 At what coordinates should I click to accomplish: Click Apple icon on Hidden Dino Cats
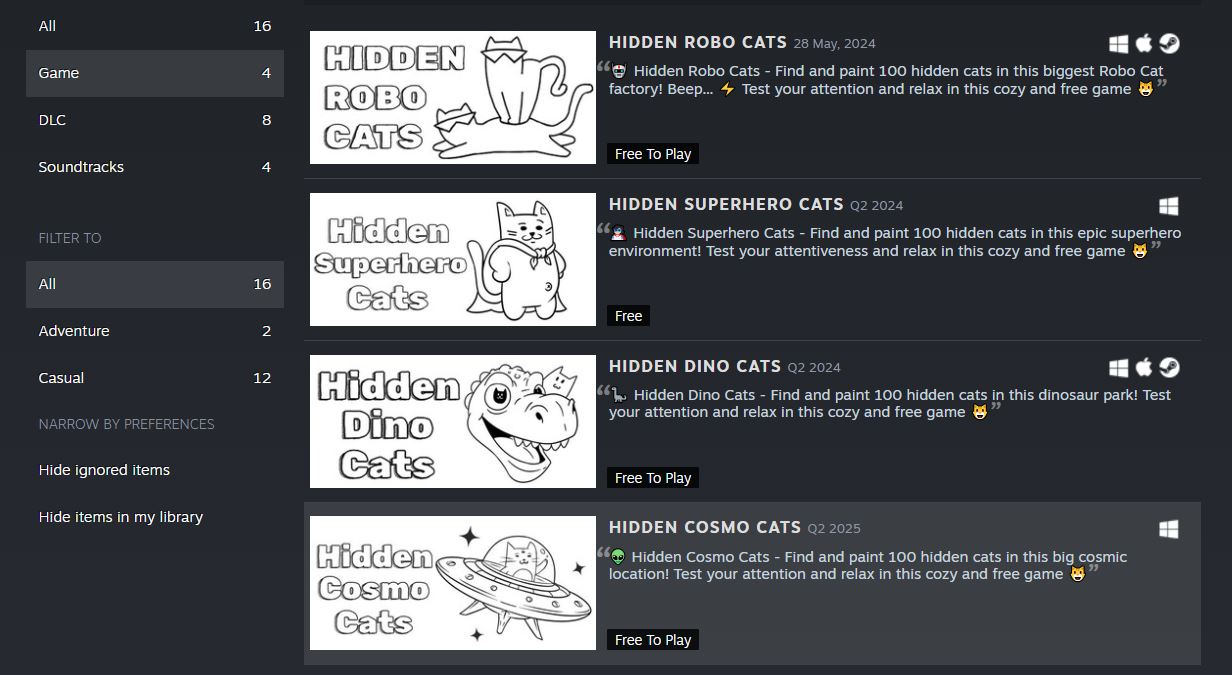[1144, 367]
